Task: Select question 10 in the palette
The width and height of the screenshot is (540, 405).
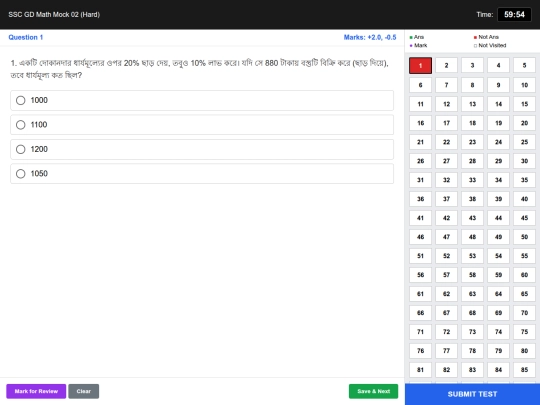Action: pyautogui.click(x=525, y=85)
